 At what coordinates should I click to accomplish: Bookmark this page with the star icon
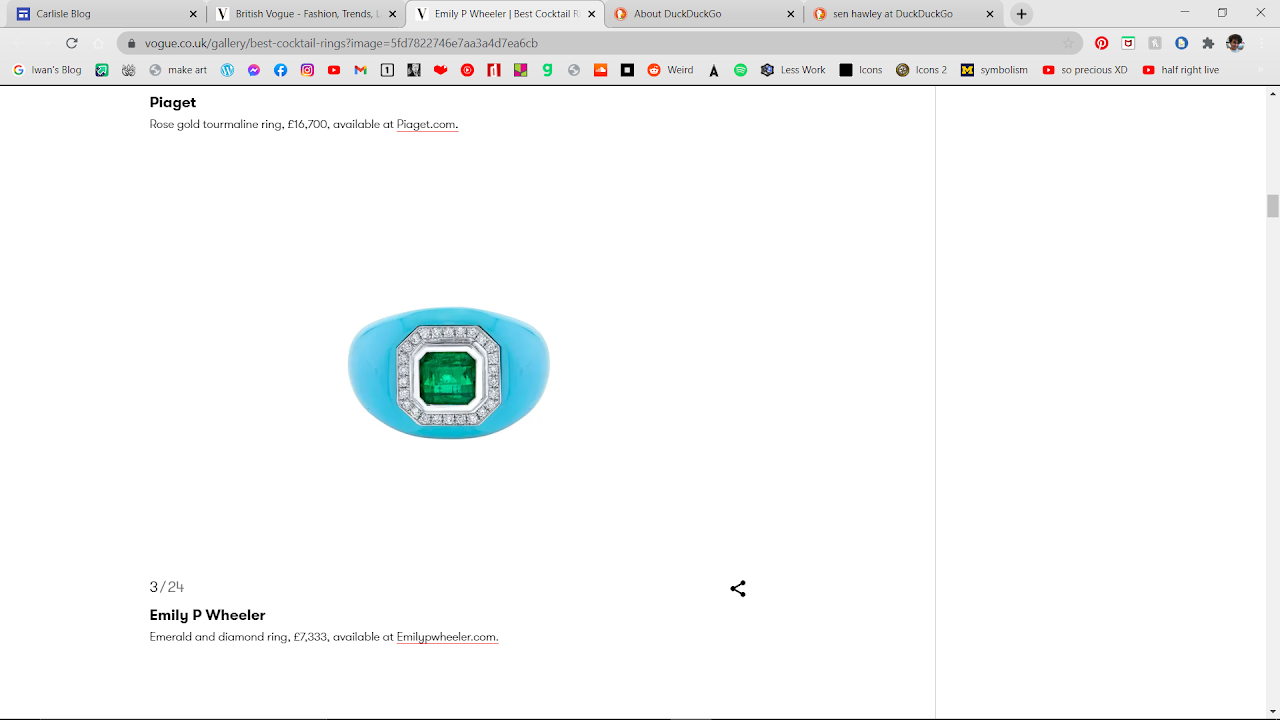pyautogui.click(x=1068, y=43)
